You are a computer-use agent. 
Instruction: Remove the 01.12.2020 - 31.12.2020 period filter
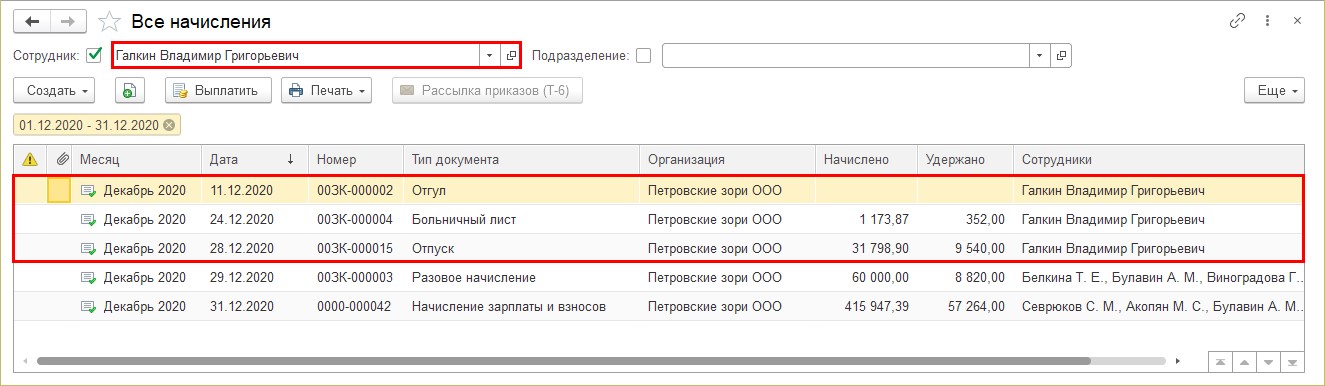[x=169, y=125]
